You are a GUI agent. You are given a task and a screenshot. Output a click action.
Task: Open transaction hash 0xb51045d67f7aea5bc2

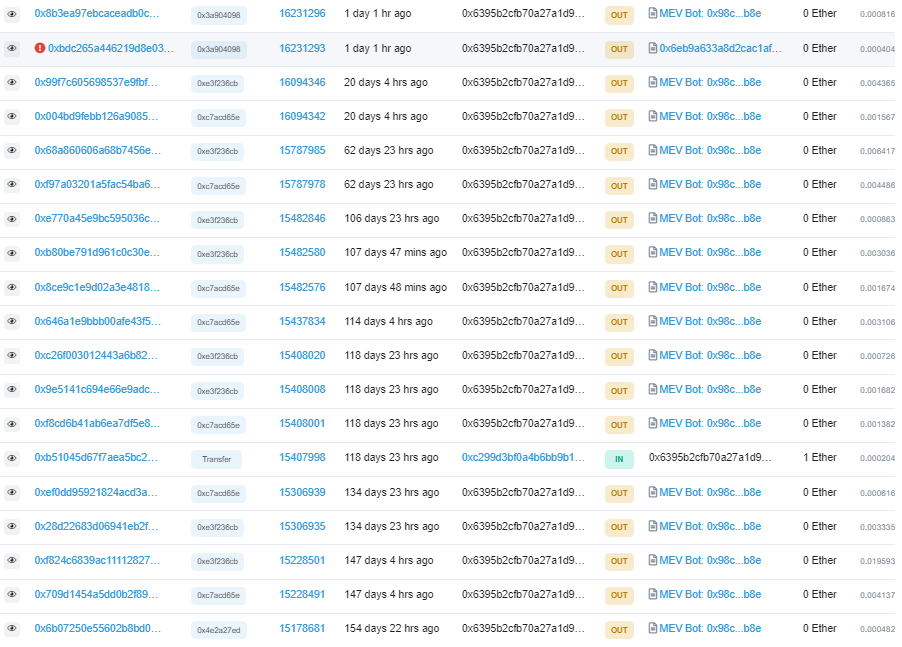95,458
